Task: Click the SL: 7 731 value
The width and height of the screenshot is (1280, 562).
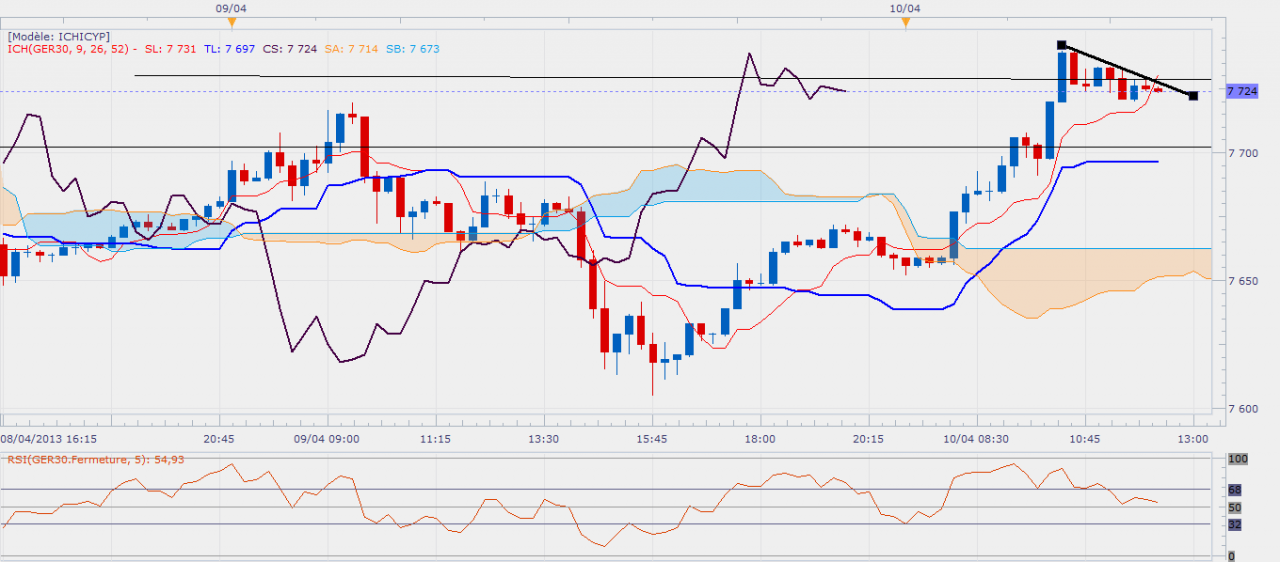Action: (x=171, y=48)
